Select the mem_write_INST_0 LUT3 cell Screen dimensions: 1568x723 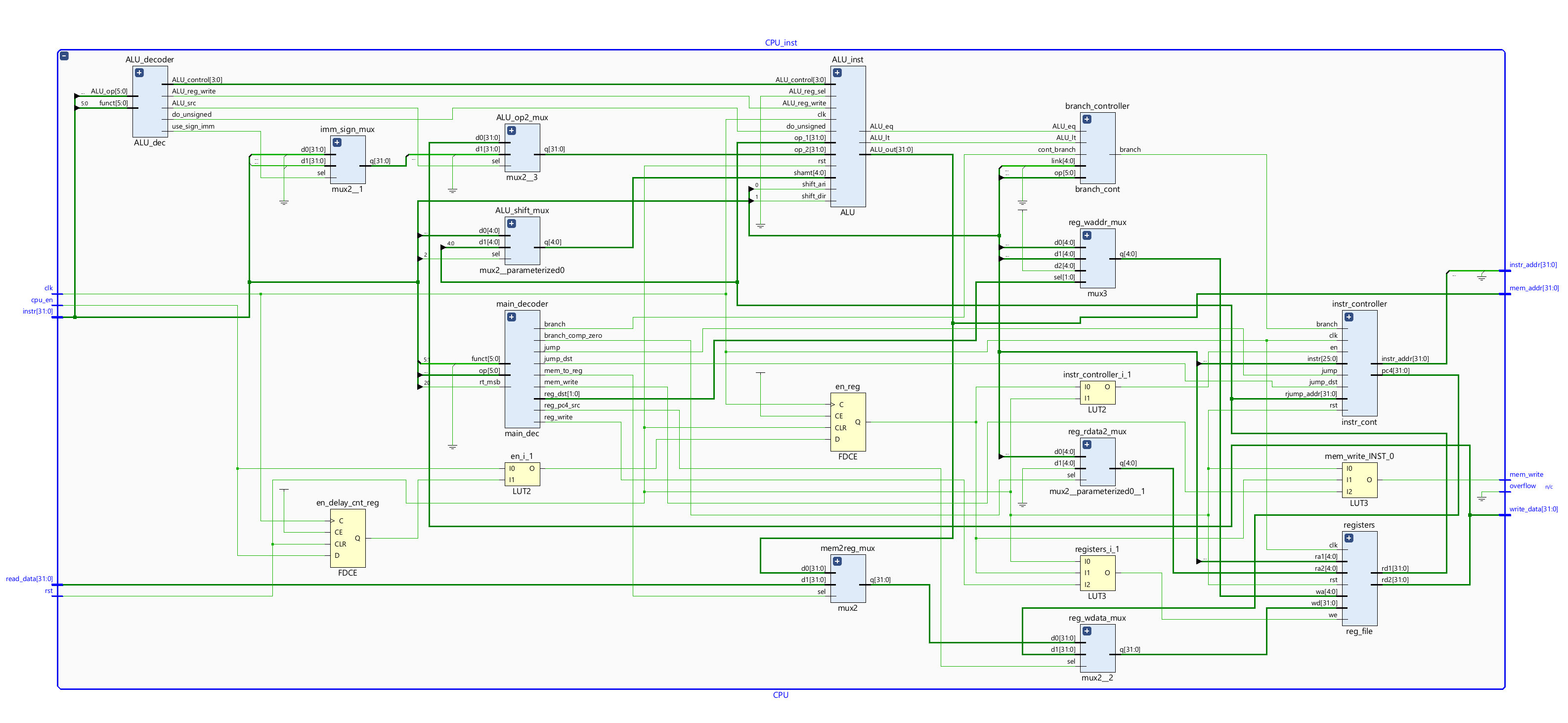(1359, 480)
